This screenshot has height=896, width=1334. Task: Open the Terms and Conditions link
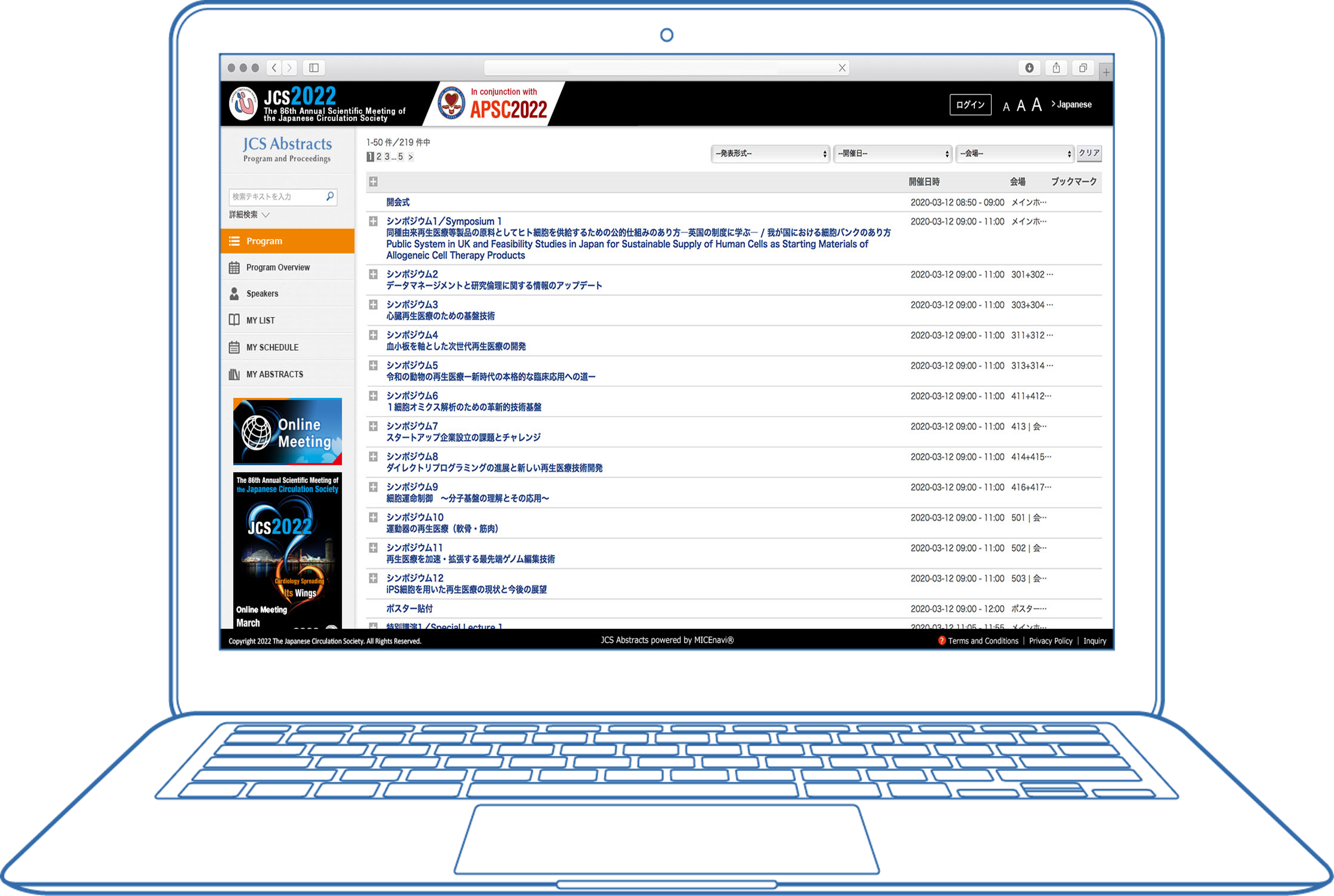point(983,641)
